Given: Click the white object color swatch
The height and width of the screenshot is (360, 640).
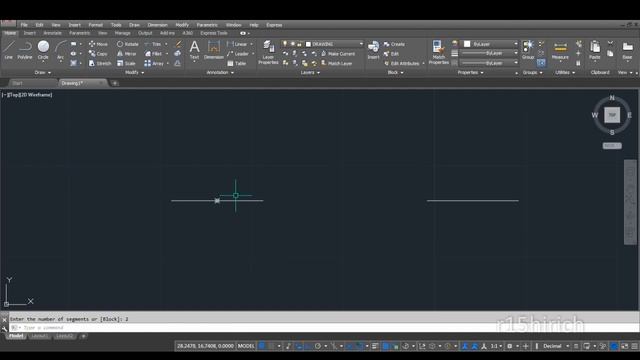Looking at the screenshot, I should [x=467, y=44].
